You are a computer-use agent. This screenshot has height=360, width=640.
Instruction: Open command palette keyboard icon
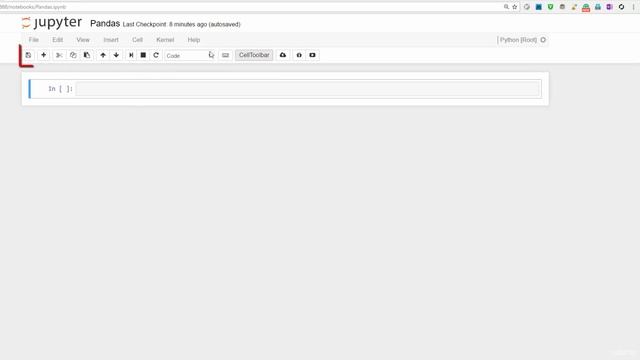point(225,55)
